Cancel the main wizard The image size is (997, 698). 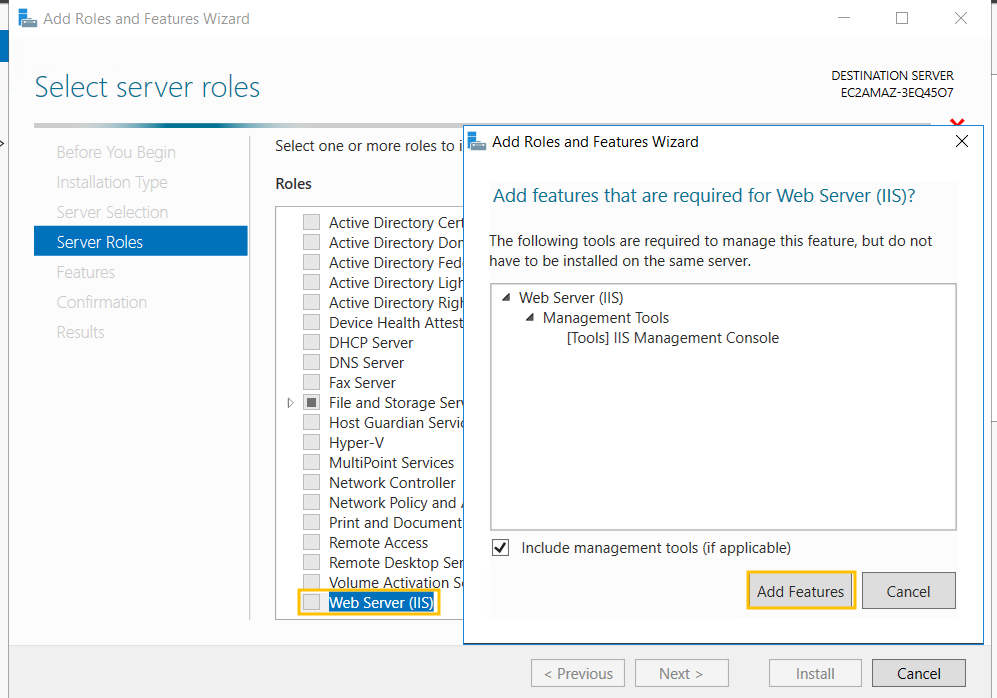(x=918, y=673)
